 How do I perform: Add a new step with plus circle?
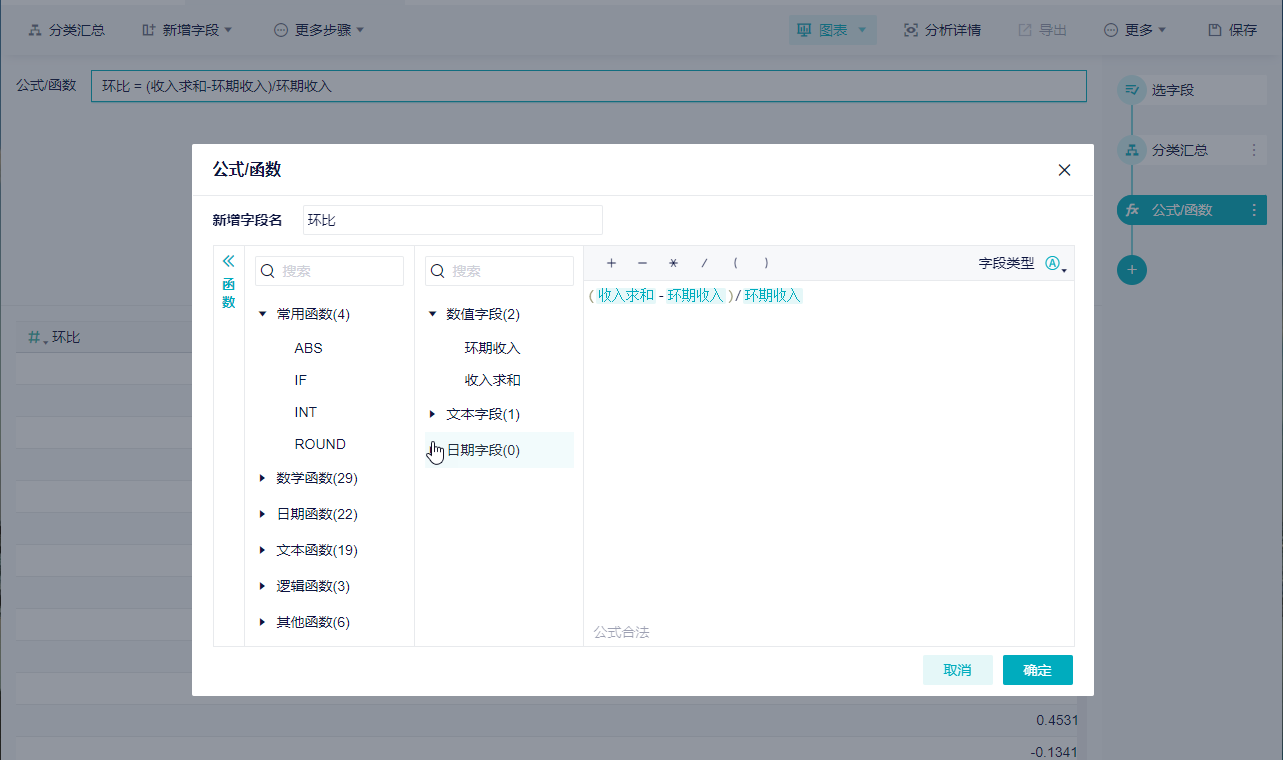point(1132,270)
